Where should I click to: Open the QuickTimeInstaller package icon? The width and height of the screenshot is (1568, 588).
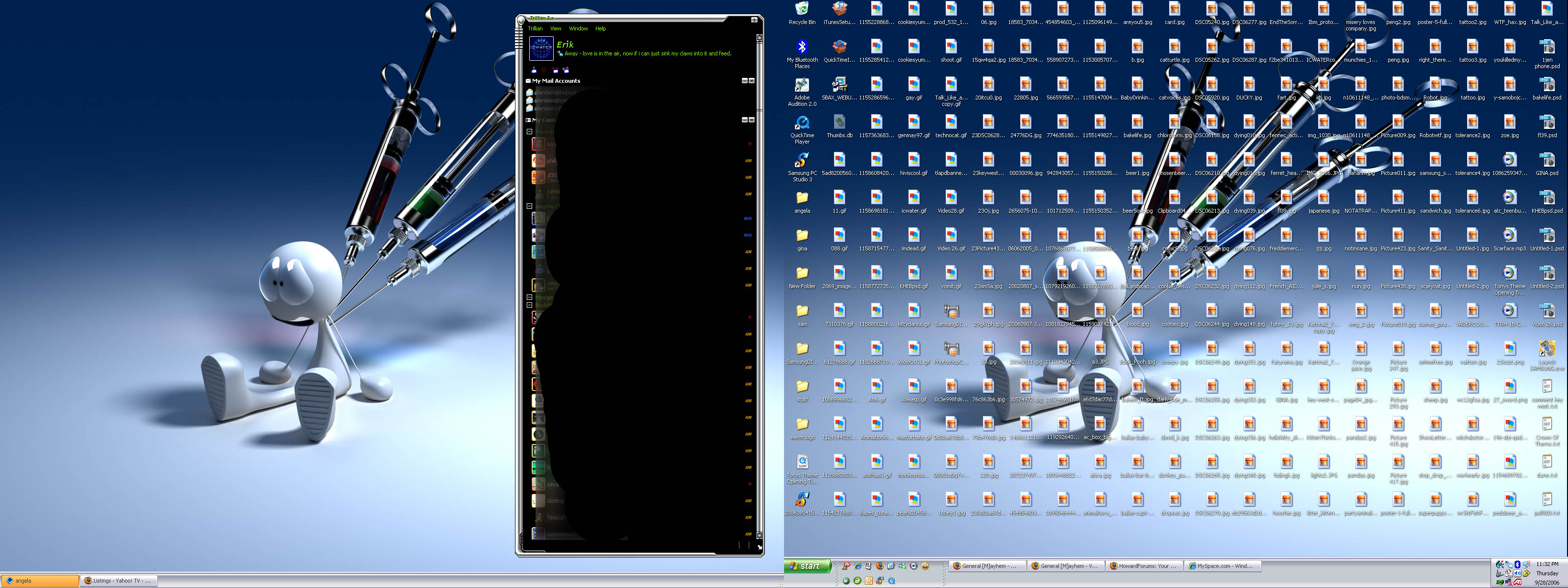tap(839, 51)
